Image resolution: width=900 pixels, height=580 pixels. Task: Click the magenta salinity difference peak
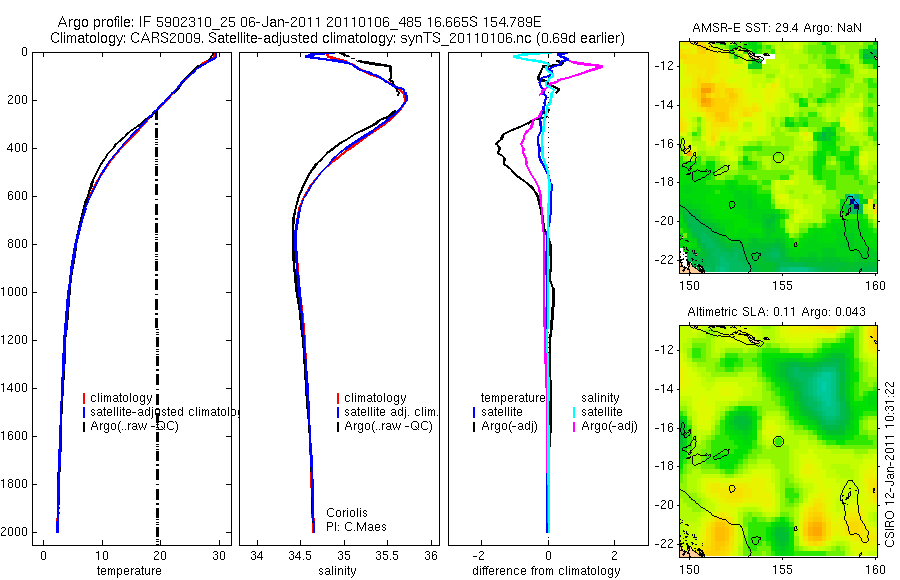[600, 67]
